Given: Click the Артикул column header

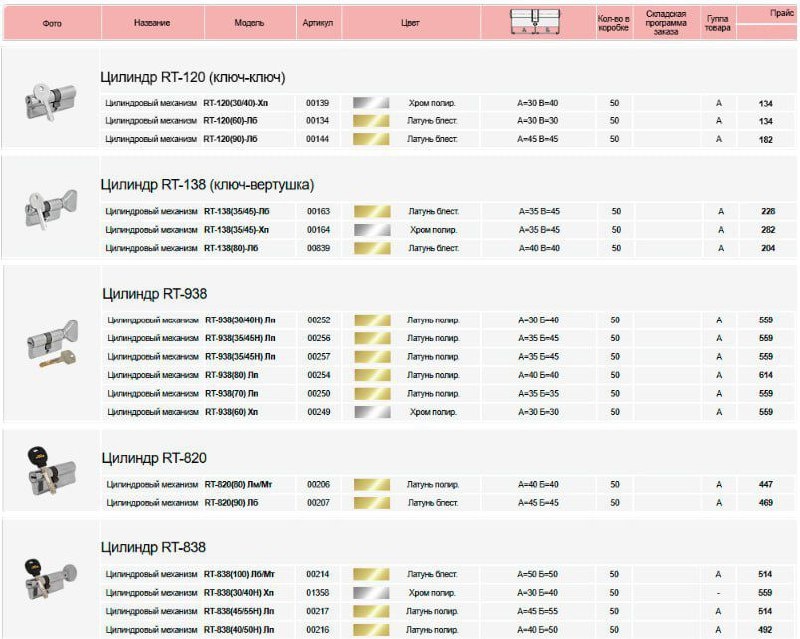Looking at the screenshot, I should tap(318, 23).
